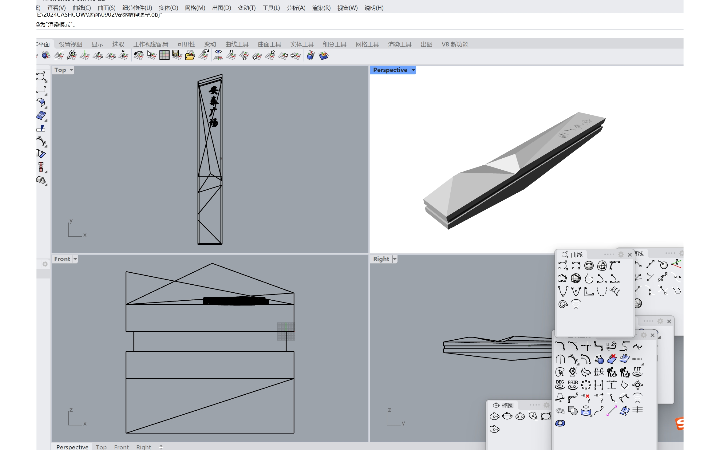
Task: Close the upper floating panel
Action: click(630, 254)
